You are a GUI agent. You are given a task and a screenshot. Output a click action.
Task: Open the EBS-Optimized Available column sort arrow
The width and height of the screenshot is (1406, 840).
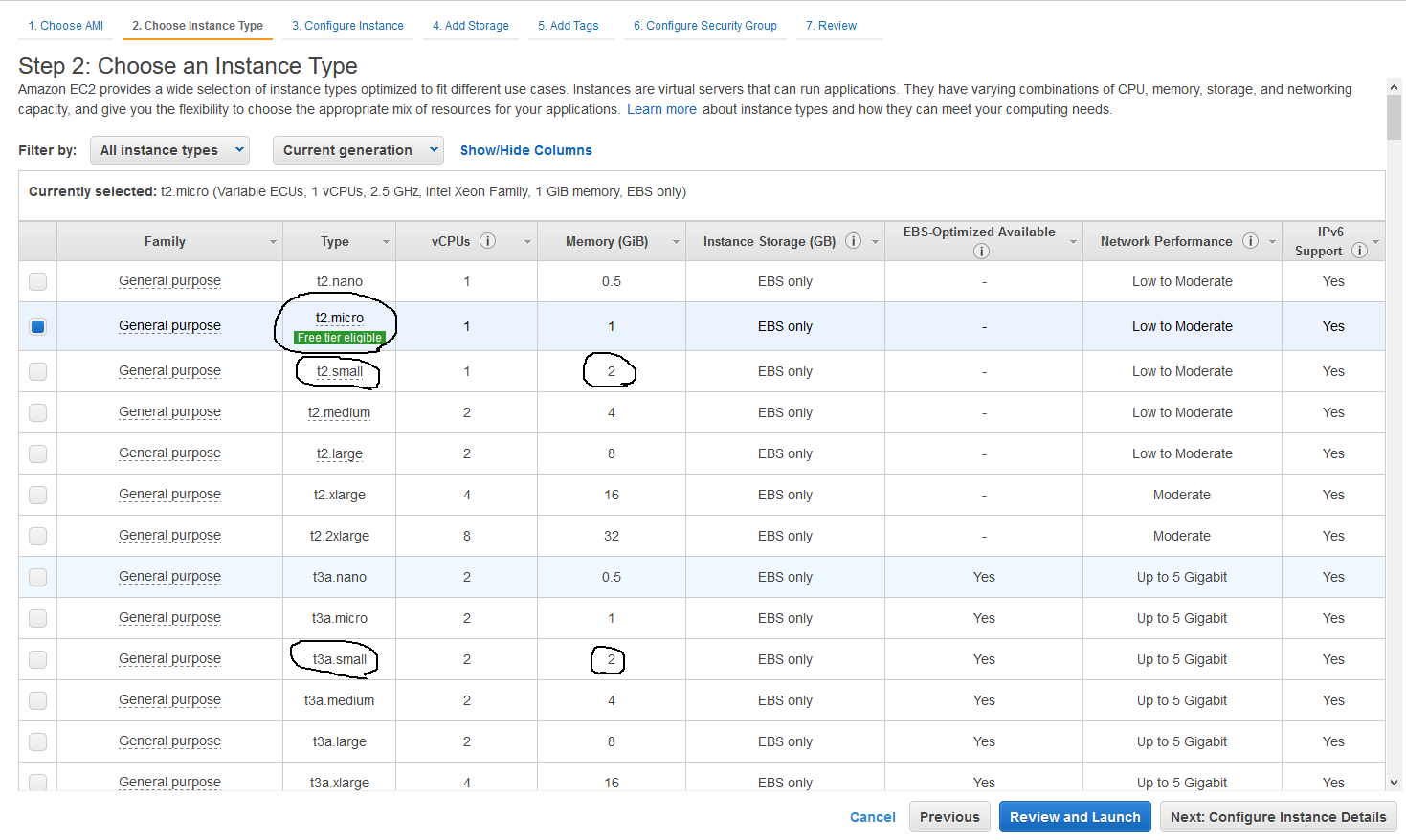click(x=1073, y=242)
